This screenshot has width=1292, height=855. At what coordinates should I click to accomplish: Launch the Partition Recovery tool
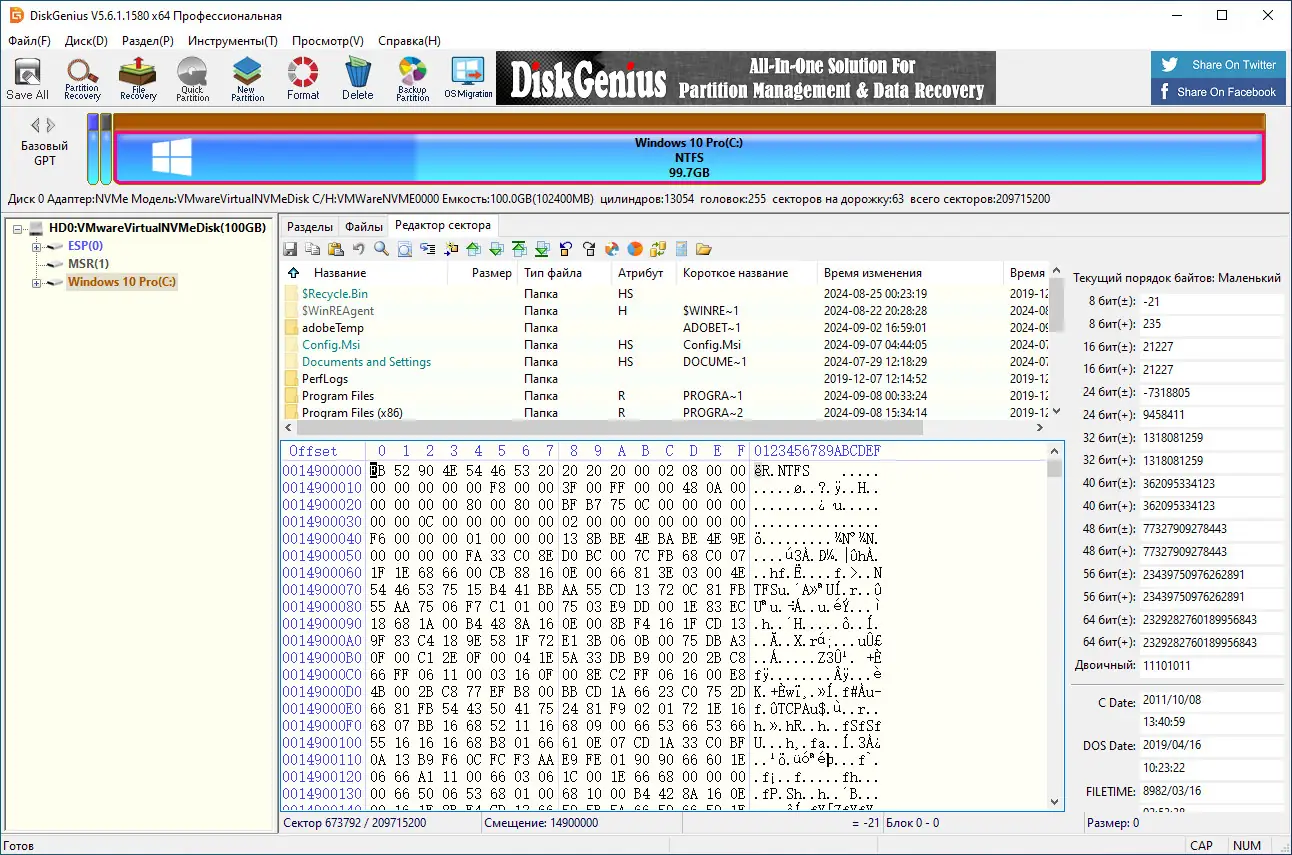(x=82, y=79)
